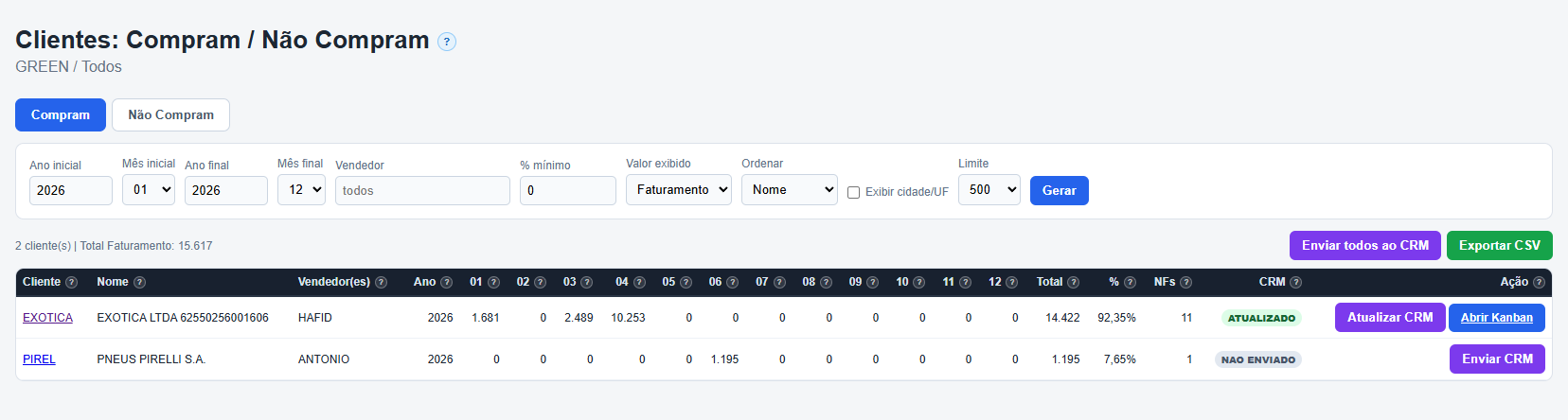The width and height of the screenshot is (1568, 420).
Task: Click help icon next to Ação header
Action: (x=1539, y=282)
